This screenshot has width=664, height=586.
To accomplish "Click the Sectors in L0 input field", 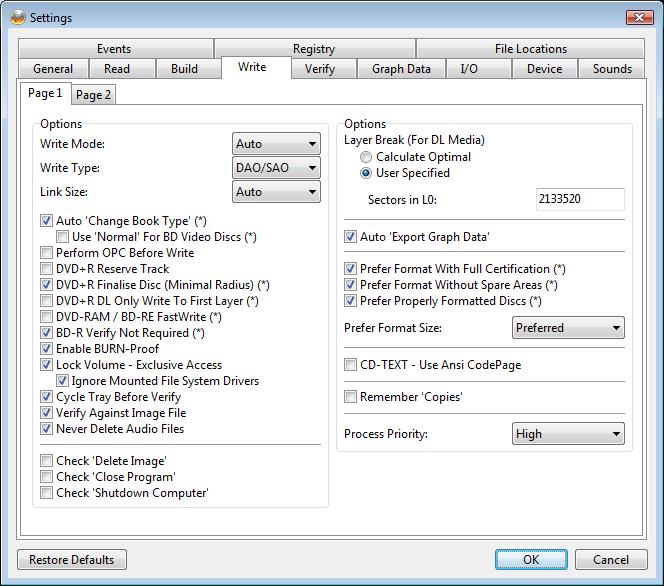I will [x=580, y=199].
